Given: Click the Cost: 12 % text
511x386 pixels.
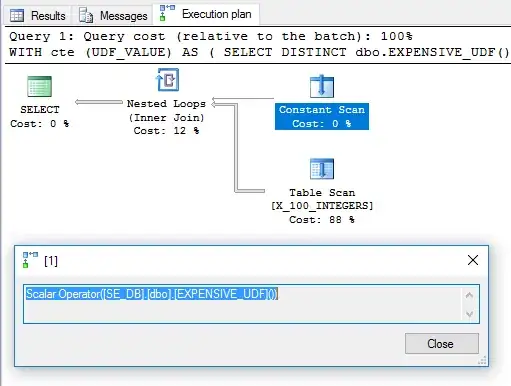Looking at the screenshot, I should (166, 131).
